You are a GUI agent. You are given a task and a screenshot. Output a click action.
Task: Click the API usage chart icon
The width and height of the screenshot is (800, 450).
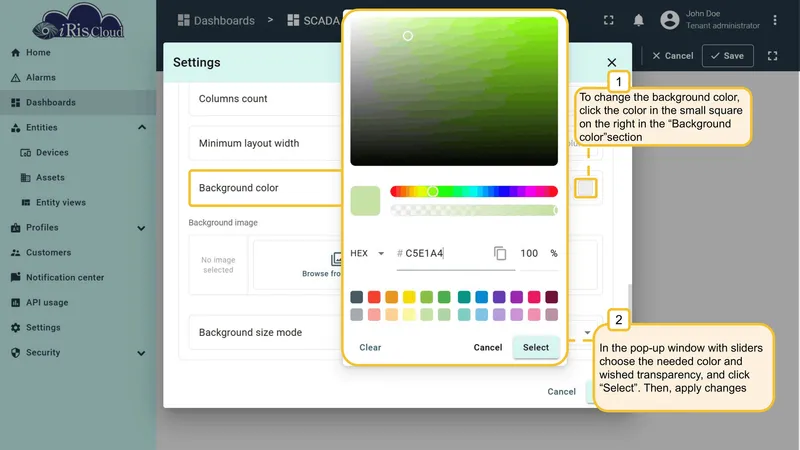(15, 303)
